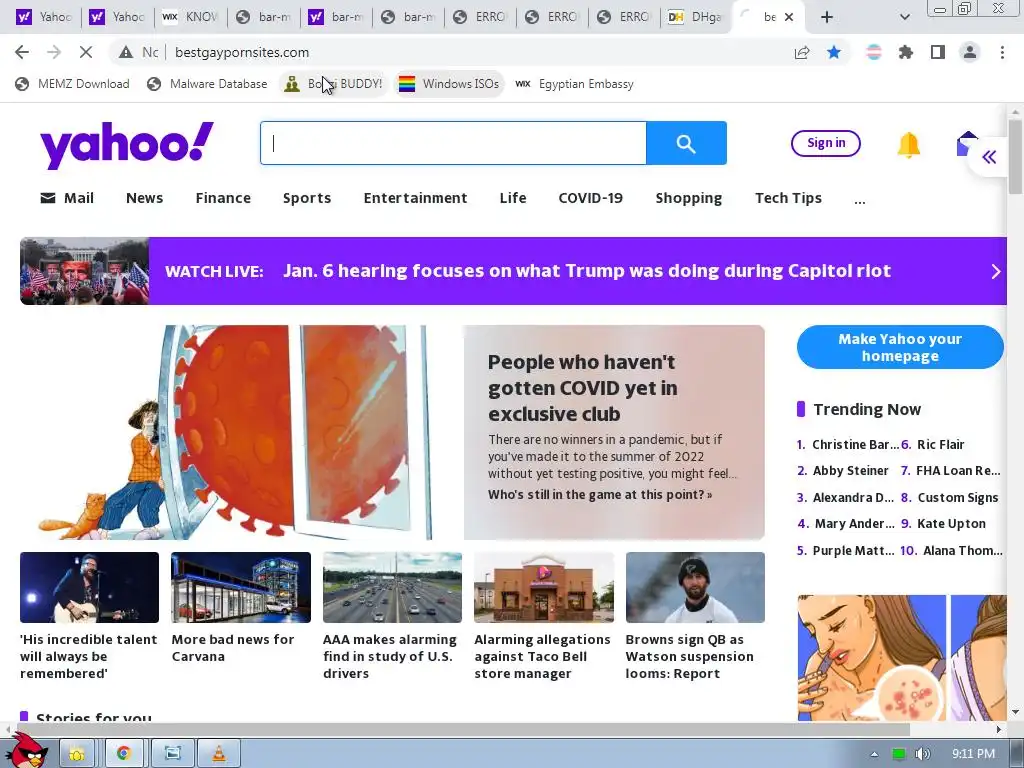Open the profile avatar icon
The height and width of the screenshot is (768, 1024).
[x=970, y=52]
